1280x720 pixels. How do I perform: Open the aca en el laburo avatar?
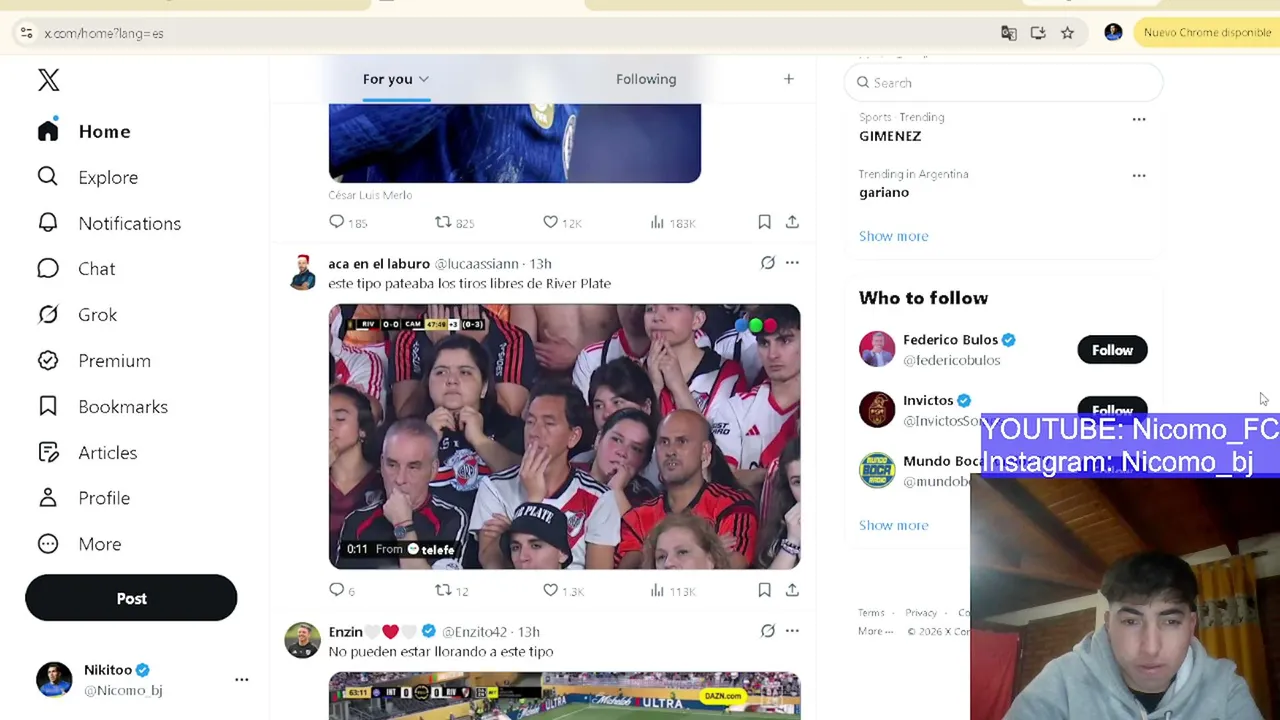302,272
